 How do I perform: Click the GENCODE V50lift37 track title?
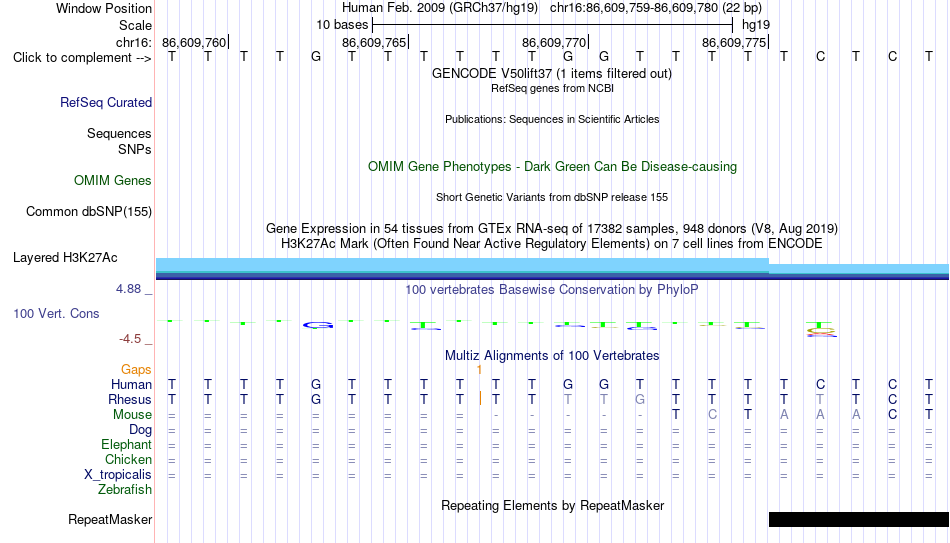tap(552, 73)
